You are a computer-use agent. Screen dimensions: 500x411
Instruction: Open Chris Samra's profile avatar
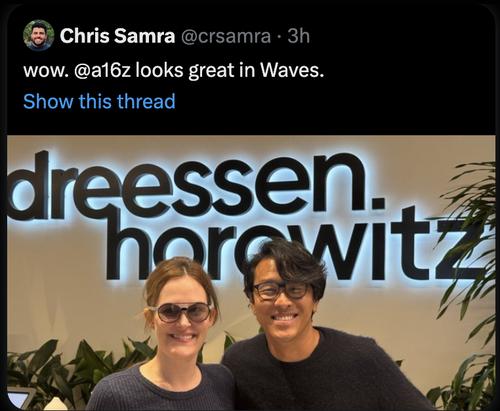pos(38,35)
